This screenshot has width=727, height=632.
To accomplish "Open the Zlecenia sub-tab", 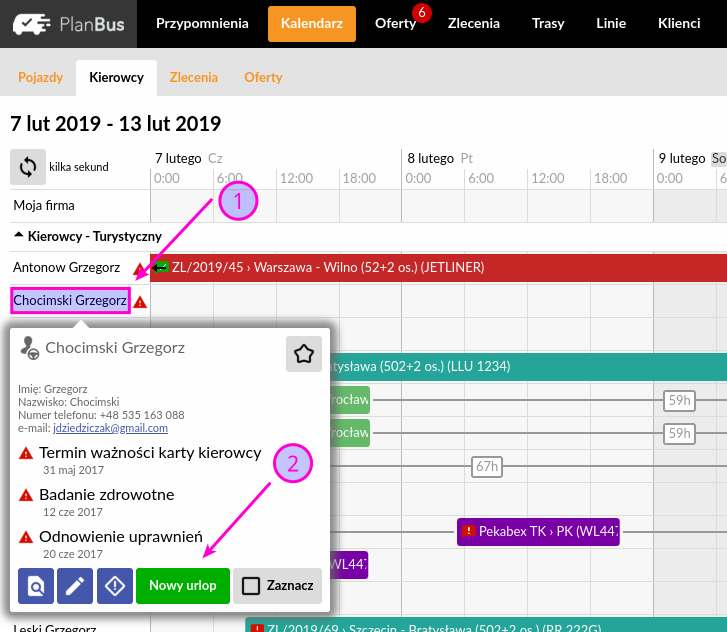I will (x=193, y=77).
